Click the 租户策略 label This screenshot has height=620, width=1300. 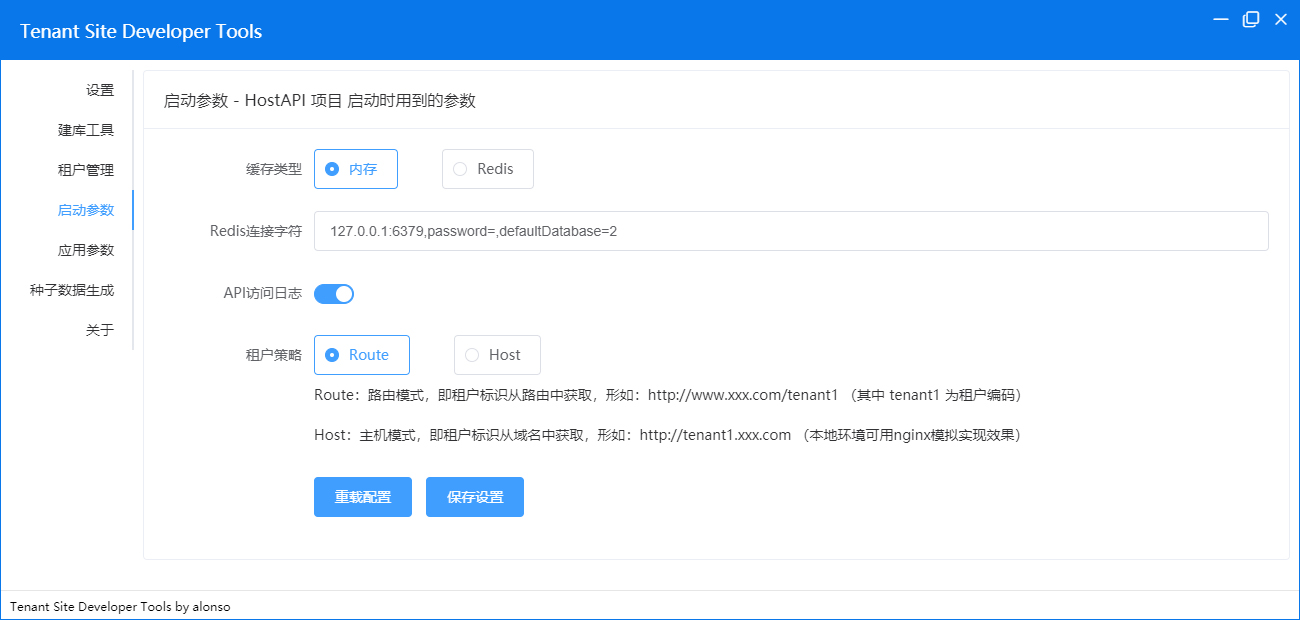click(x=274, y=355)
